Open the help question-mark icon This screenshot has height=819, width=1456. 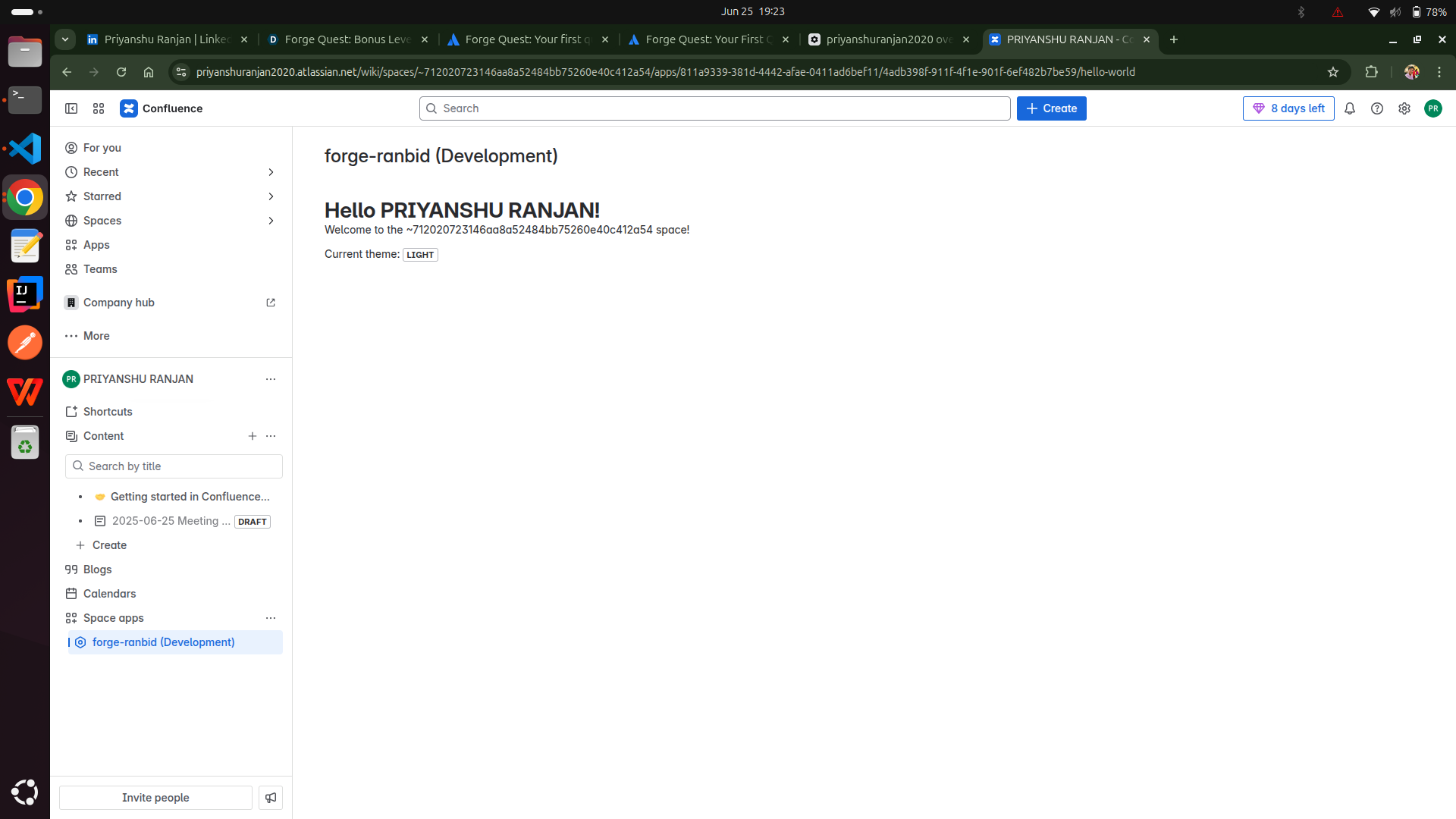[1377, 108]
